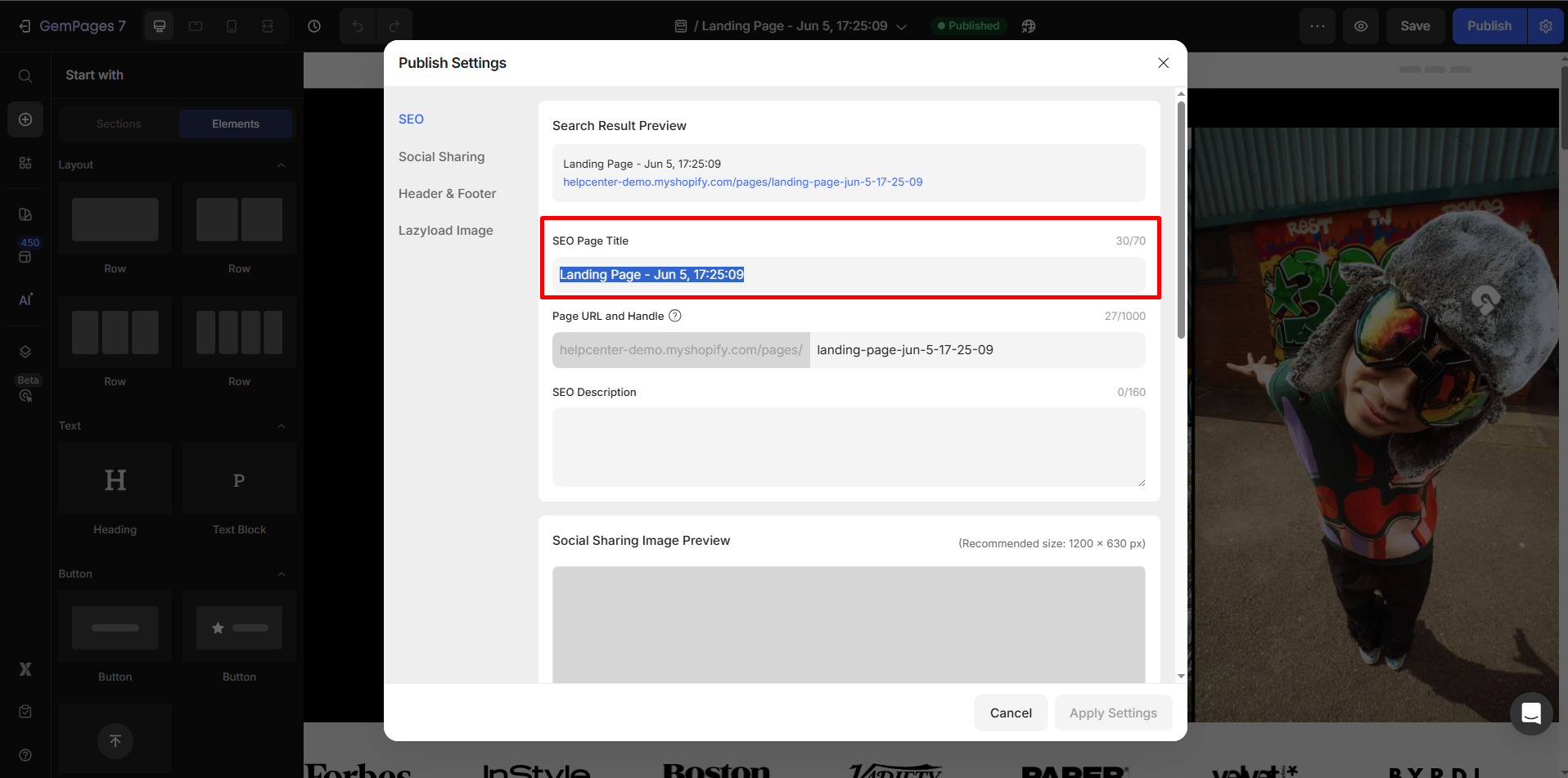Collapse the Button elements section

coord(281,573)
